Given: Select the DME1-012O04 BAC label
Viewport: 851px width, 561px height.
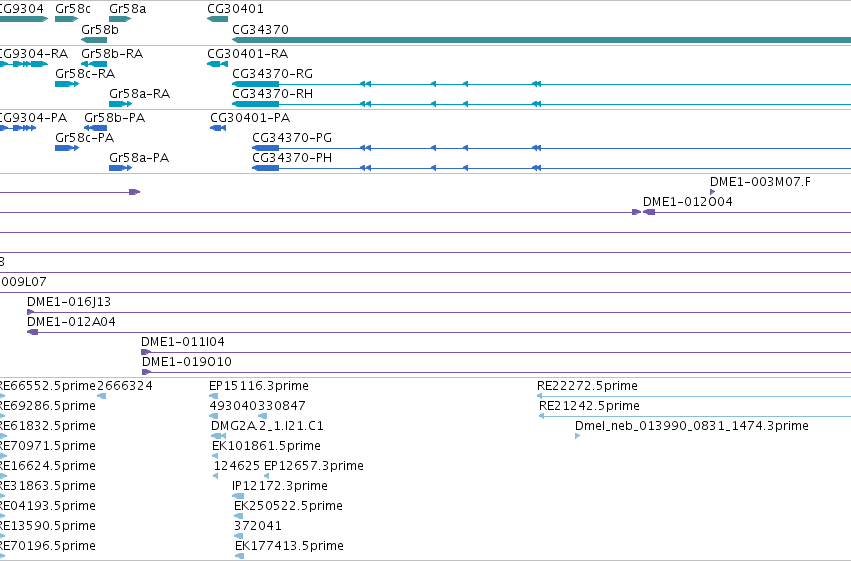Looking at the screenshot, I should (688, 202).
